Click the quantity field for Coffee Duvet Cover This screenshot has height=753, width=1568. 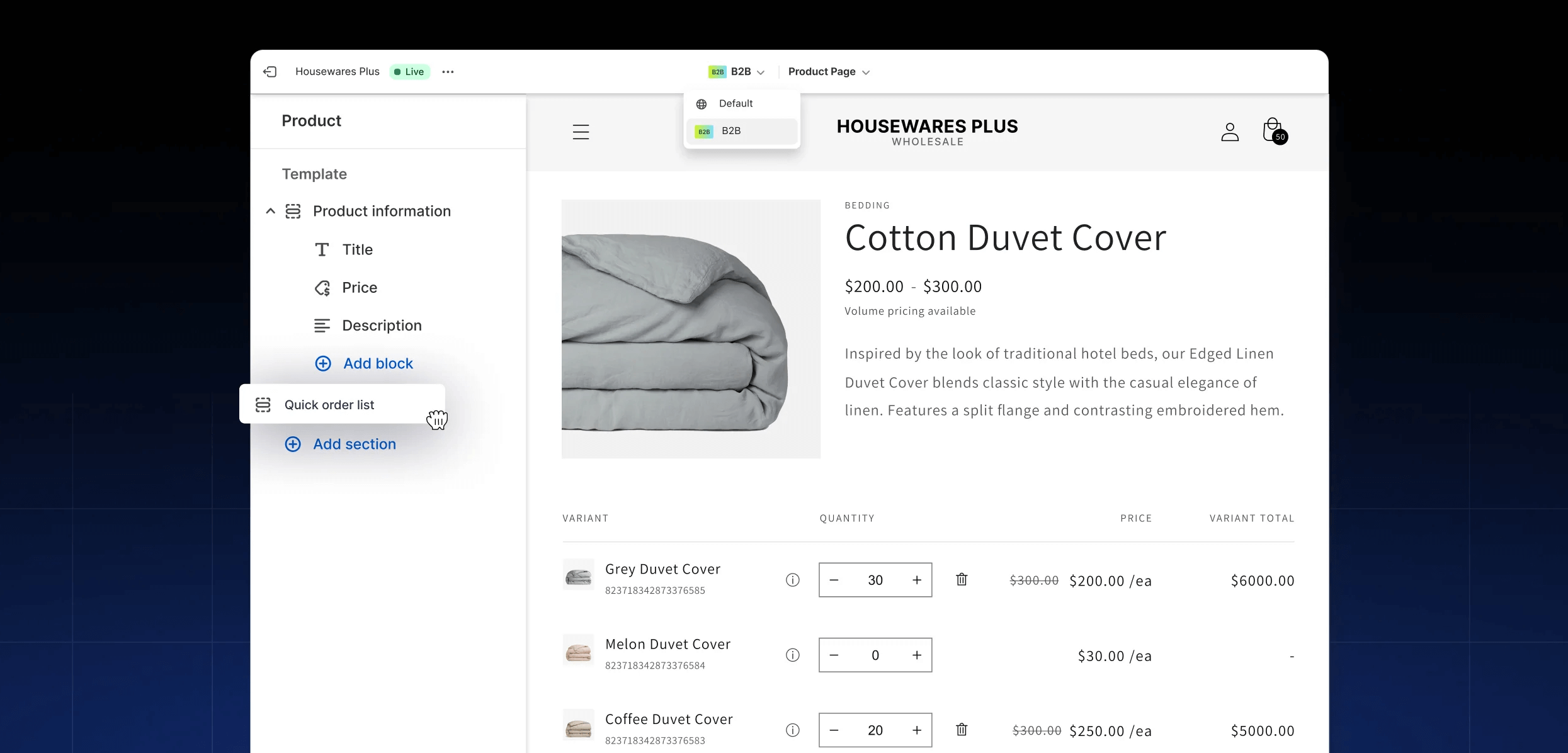point(875,730)
